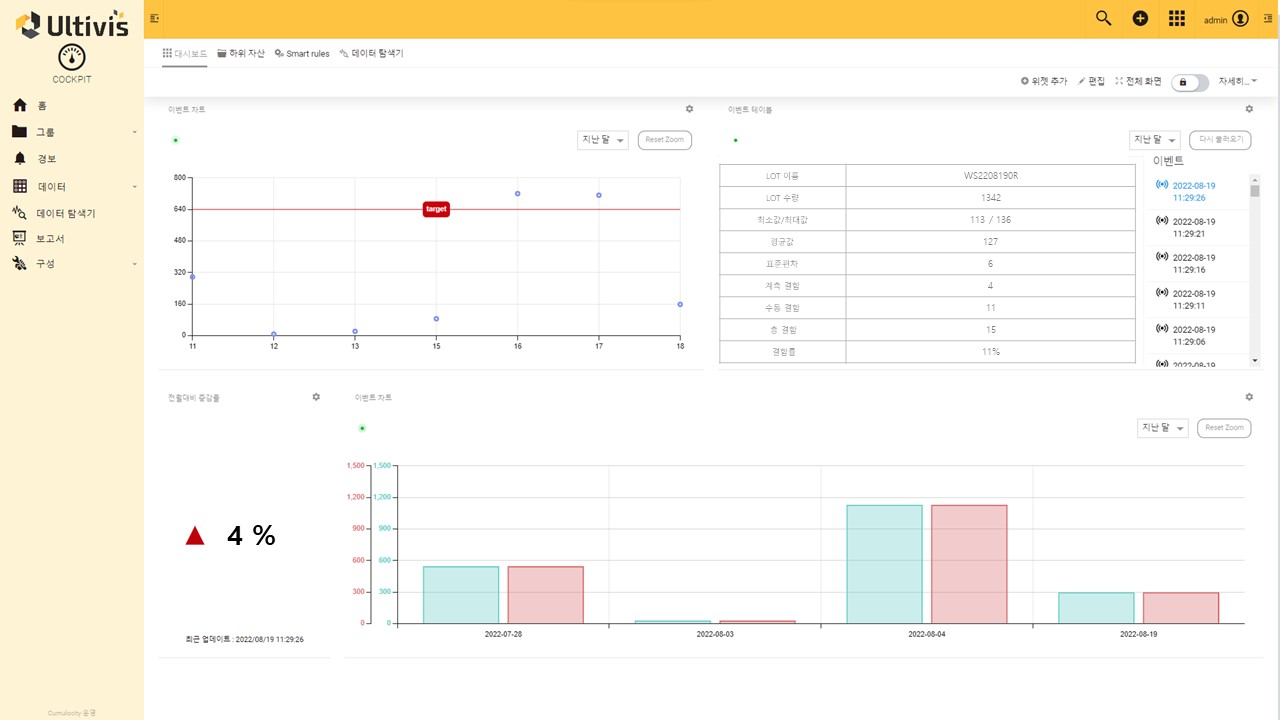Click the LOT quantity value 1342
The height and width of the screenshot is (720, 1280).
(990, 198)
